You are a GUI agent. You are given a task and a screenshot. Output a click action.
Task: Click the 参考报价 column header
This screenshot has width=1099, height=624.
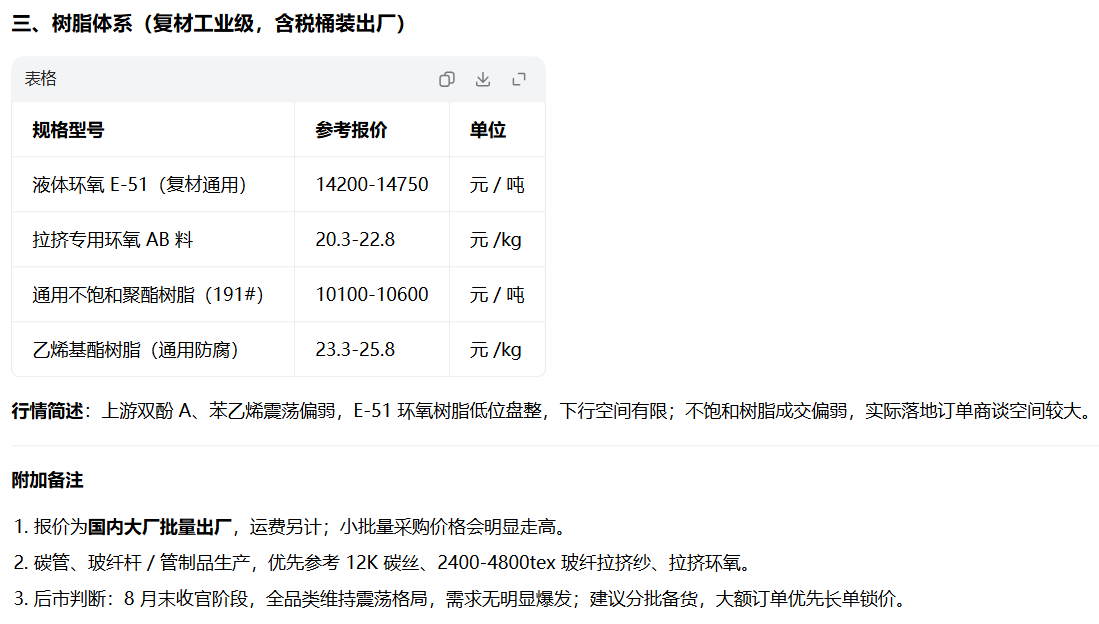coord(351,130)
